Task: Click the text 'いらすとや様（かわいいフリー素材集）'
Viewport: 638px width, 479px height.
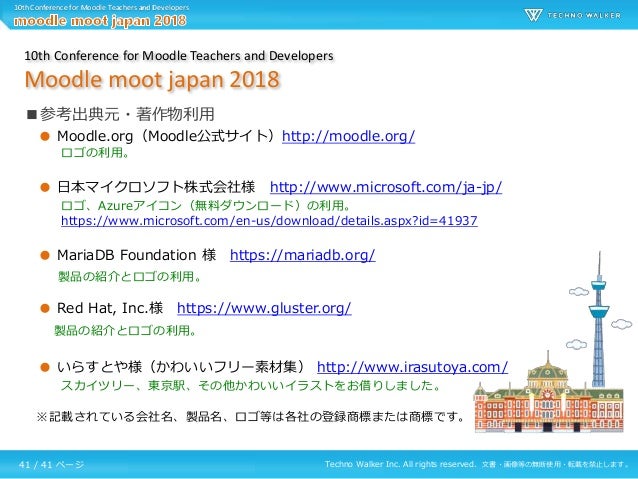Action: (181, 367)
